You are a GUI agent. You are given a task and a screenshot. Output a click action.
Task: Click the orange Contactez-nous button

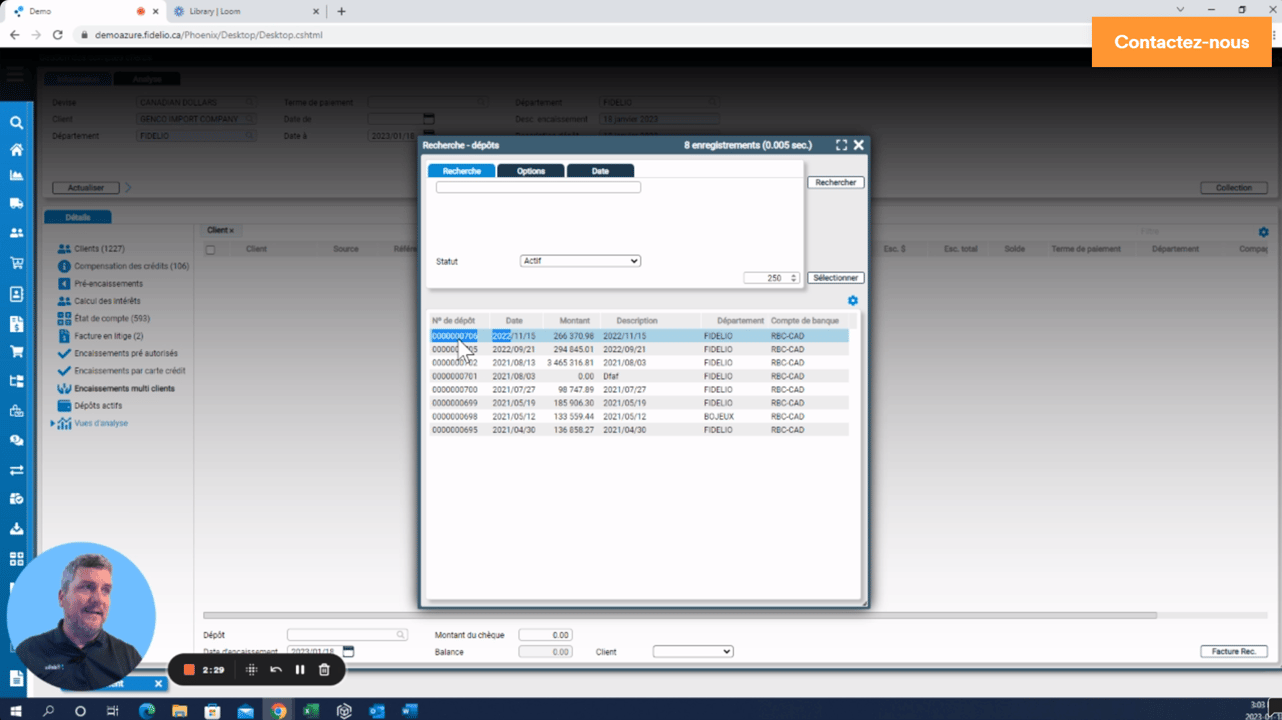1181,42
